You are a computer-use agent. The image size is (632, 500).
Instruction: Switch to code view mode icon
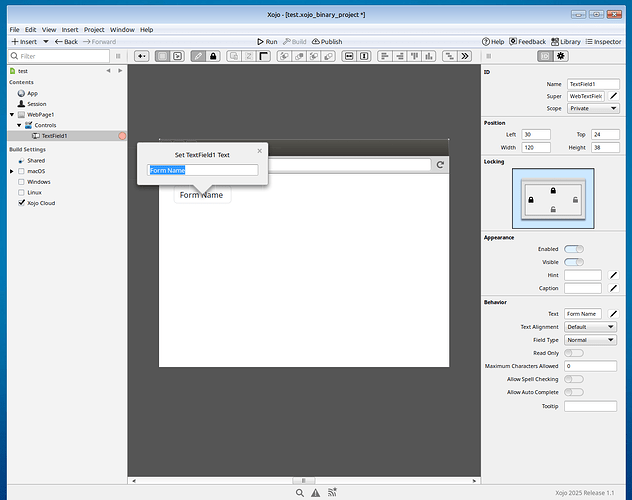point(178,56)
